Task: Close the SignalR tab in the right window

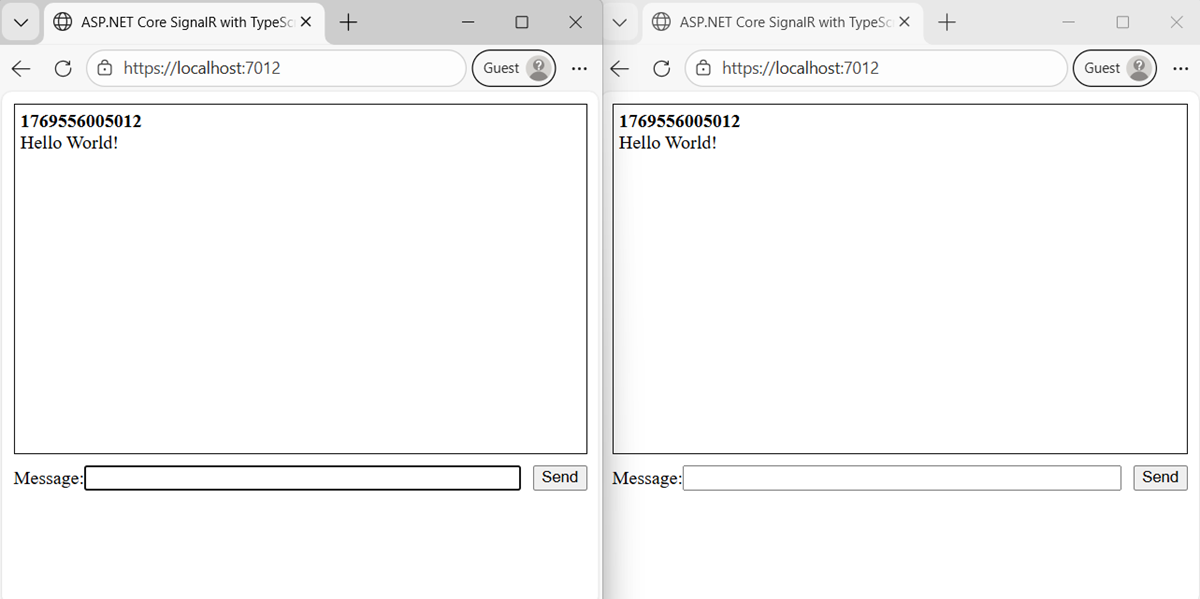Action: point(904,22)
